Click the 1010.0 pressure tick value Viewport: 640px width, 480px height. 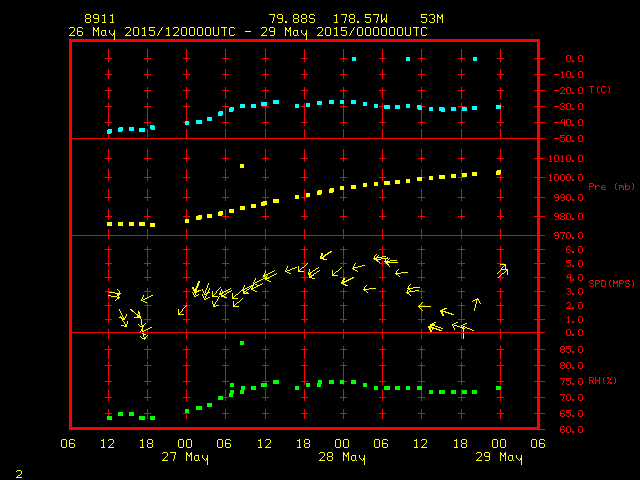(566, 159)
